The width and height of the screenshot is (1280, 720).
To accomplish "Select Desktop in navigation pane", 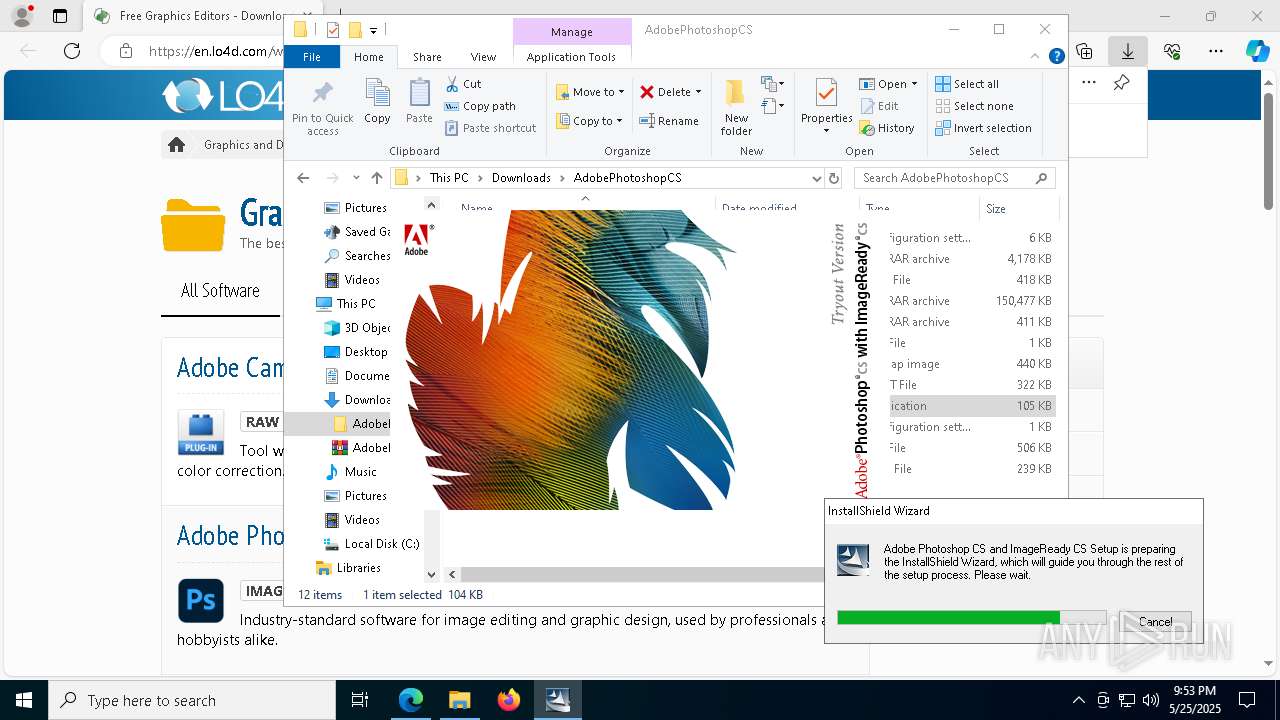I will point(366,352).
